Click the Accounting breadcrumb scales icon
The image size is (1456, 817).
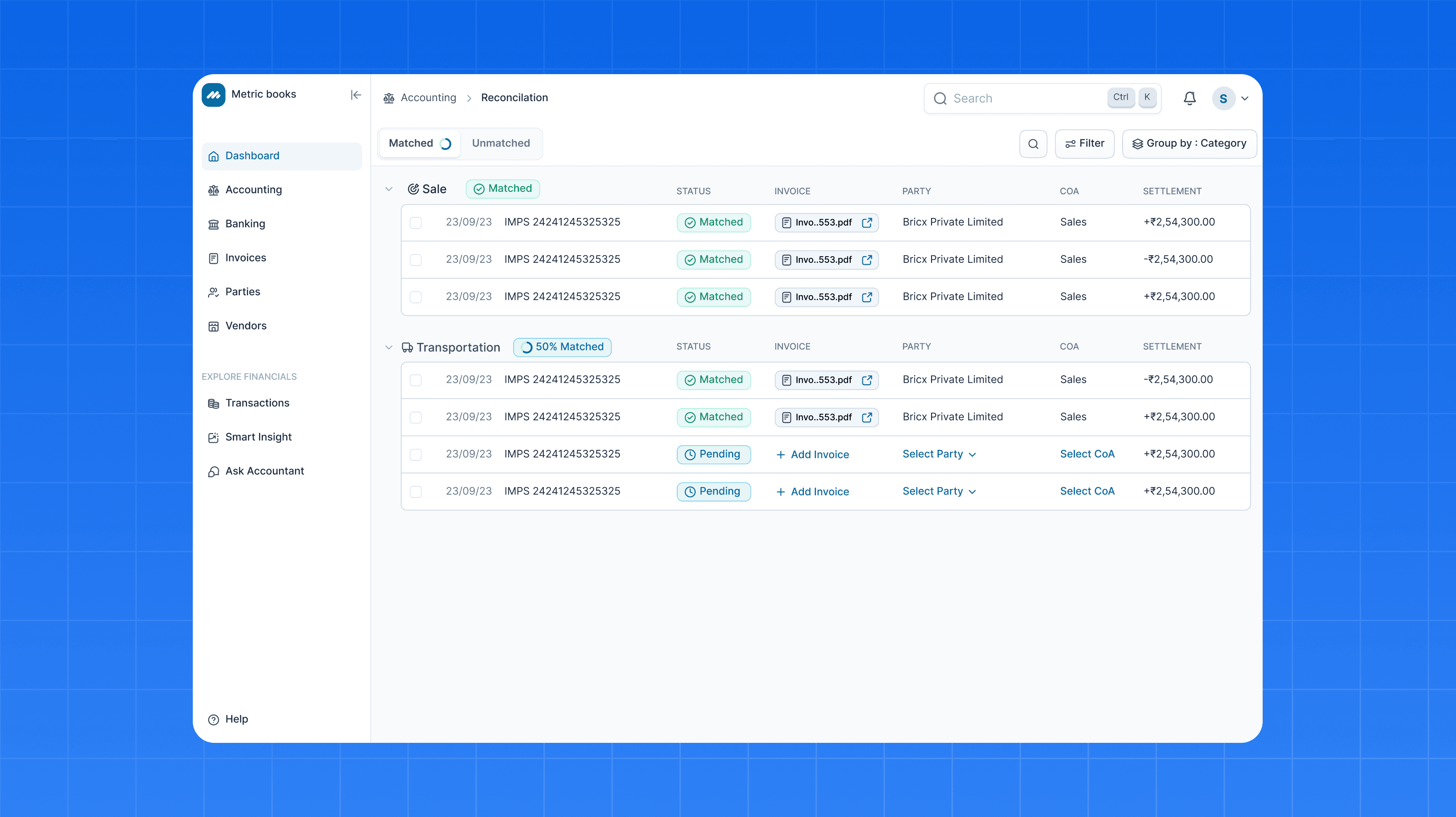389,98
